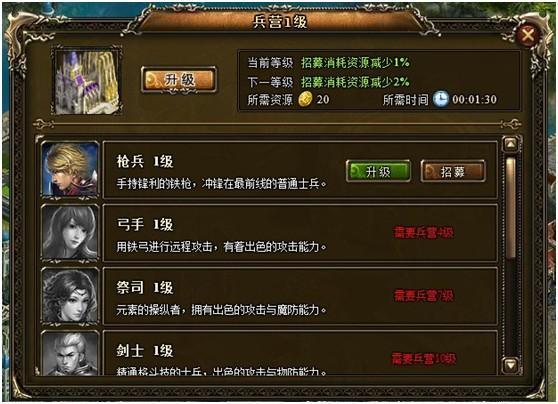
Task: Click the gold coin resource icon
Action: 305,99
